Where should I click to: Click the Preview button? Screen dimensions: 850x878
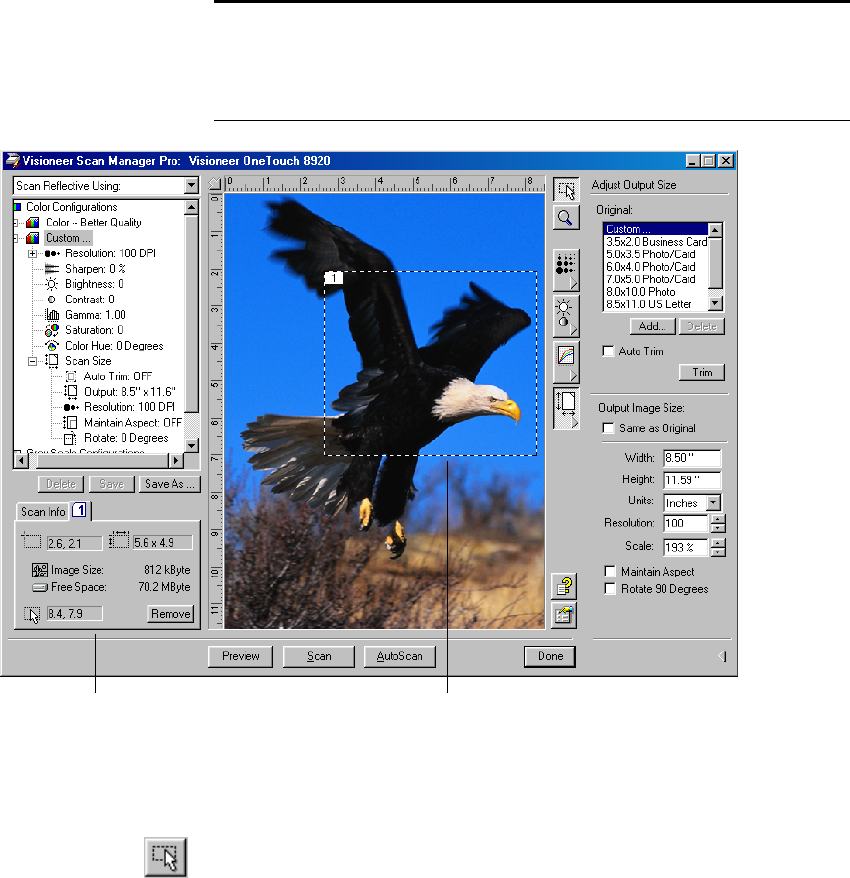[240, 656]
